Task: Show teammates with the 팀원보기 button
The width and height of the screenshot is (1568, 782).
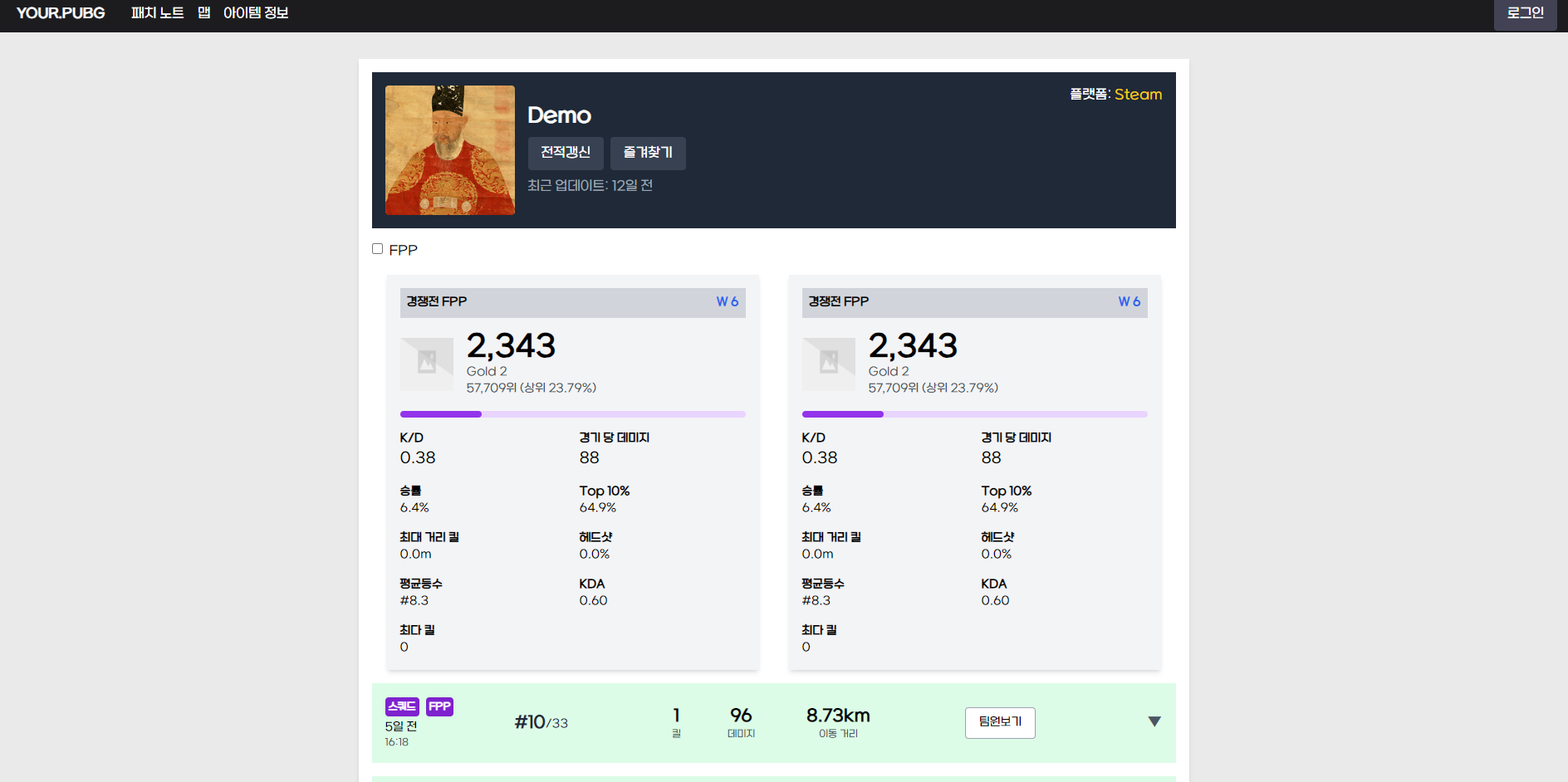Action: (x=1000, y=722)
